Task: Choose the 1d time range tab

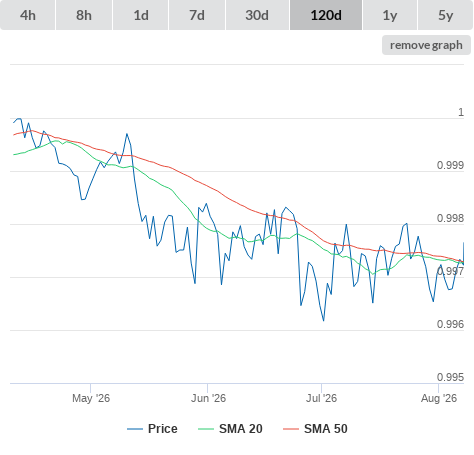Action: (x=141, y=15)
